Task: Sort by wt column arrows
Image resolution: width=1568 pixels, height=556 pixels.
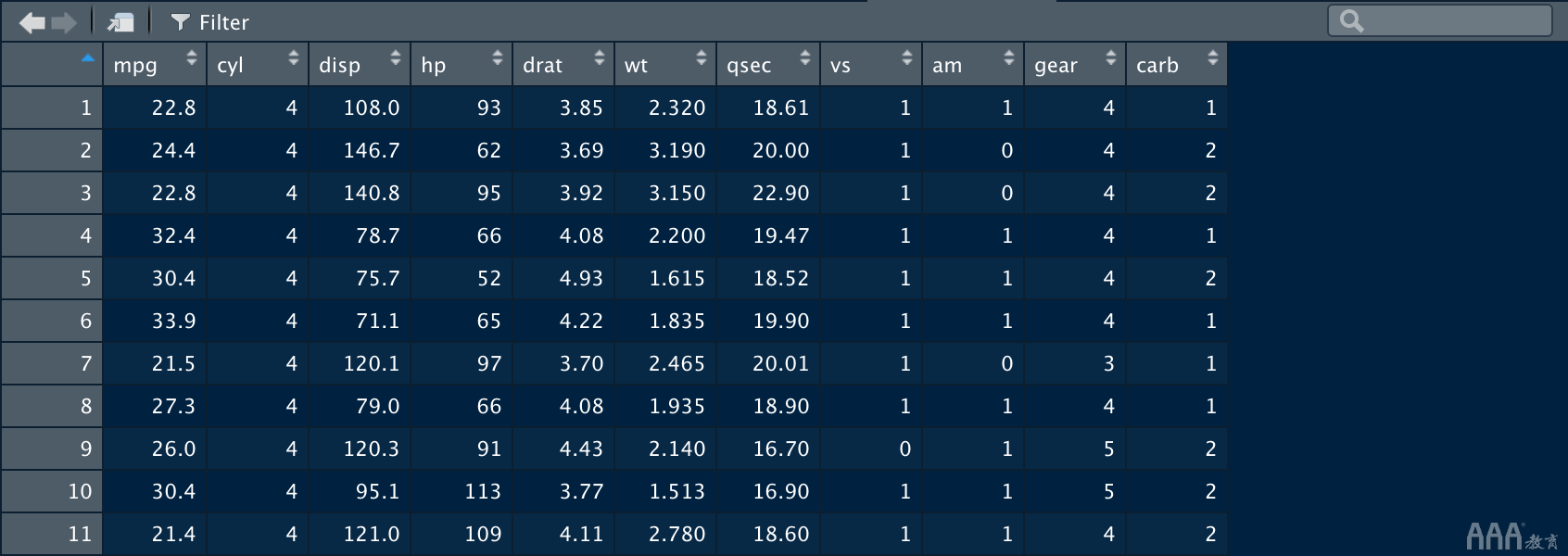Action: pyautogui.click(x=702, y=58)
